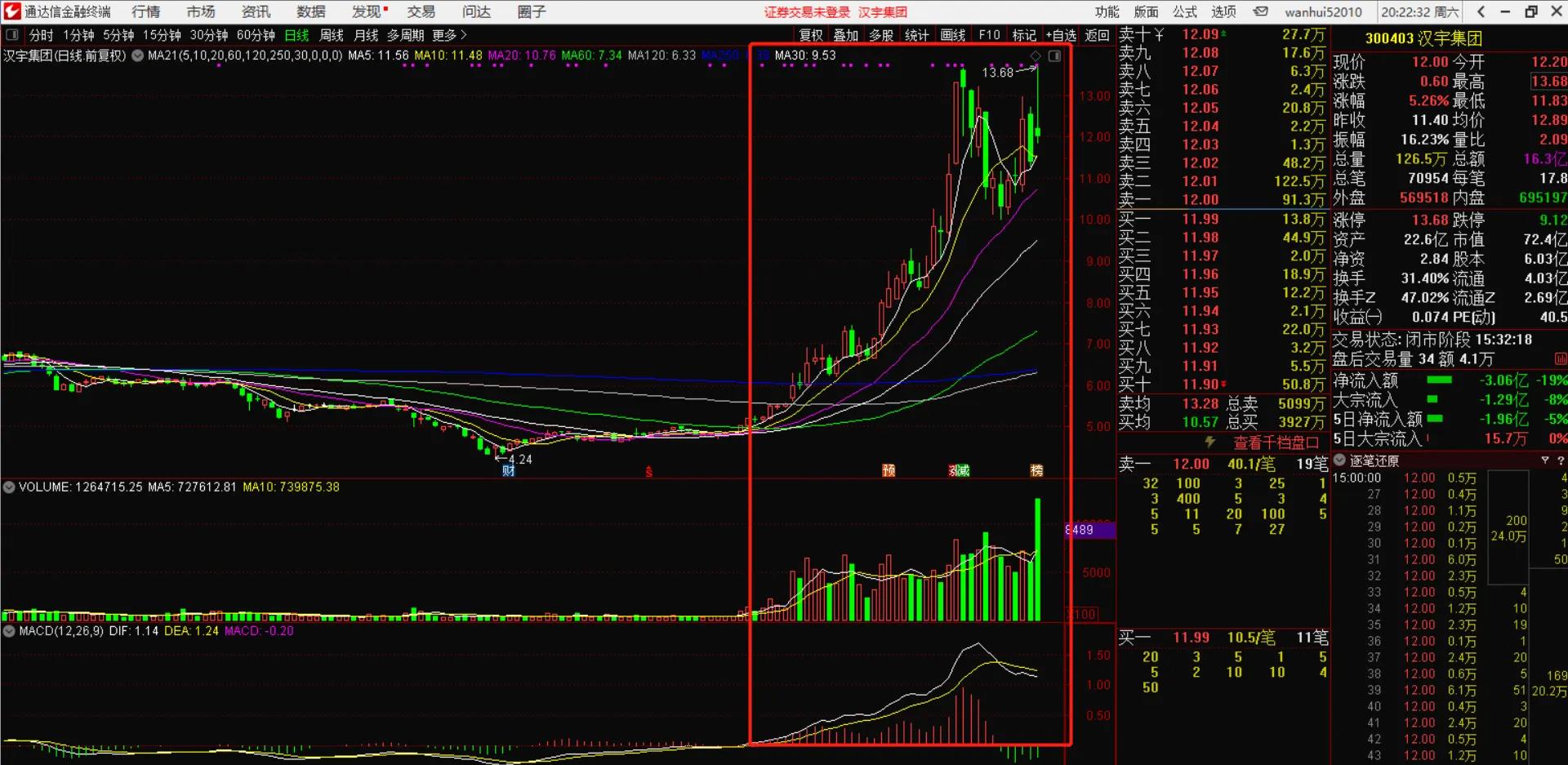Image resolution: width=1568 pixels, height=765 pixels.
Task: Open the 发现 menu
Action: (x=367, y=11)
